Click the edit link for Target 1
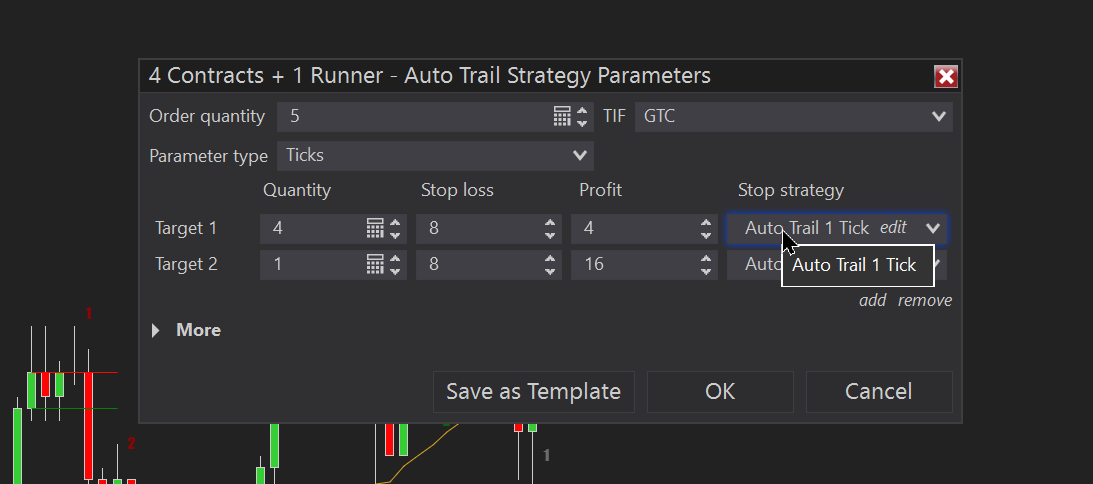 tap(893, 228)
